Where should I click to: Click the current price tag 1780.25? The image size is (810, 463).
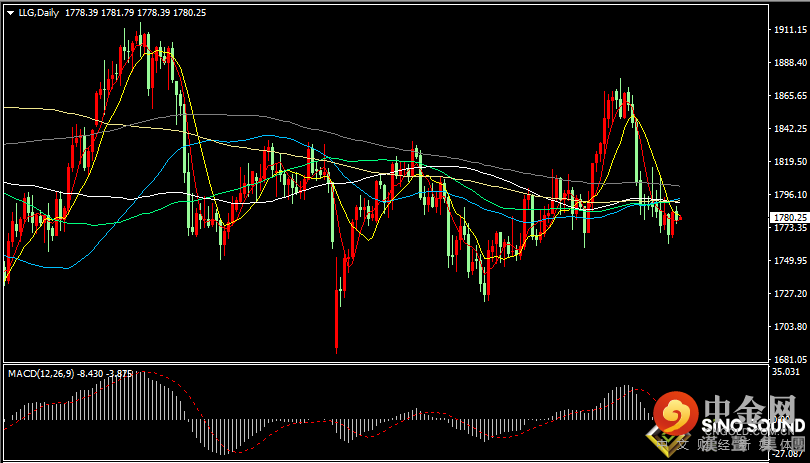[x=788, y=218]
